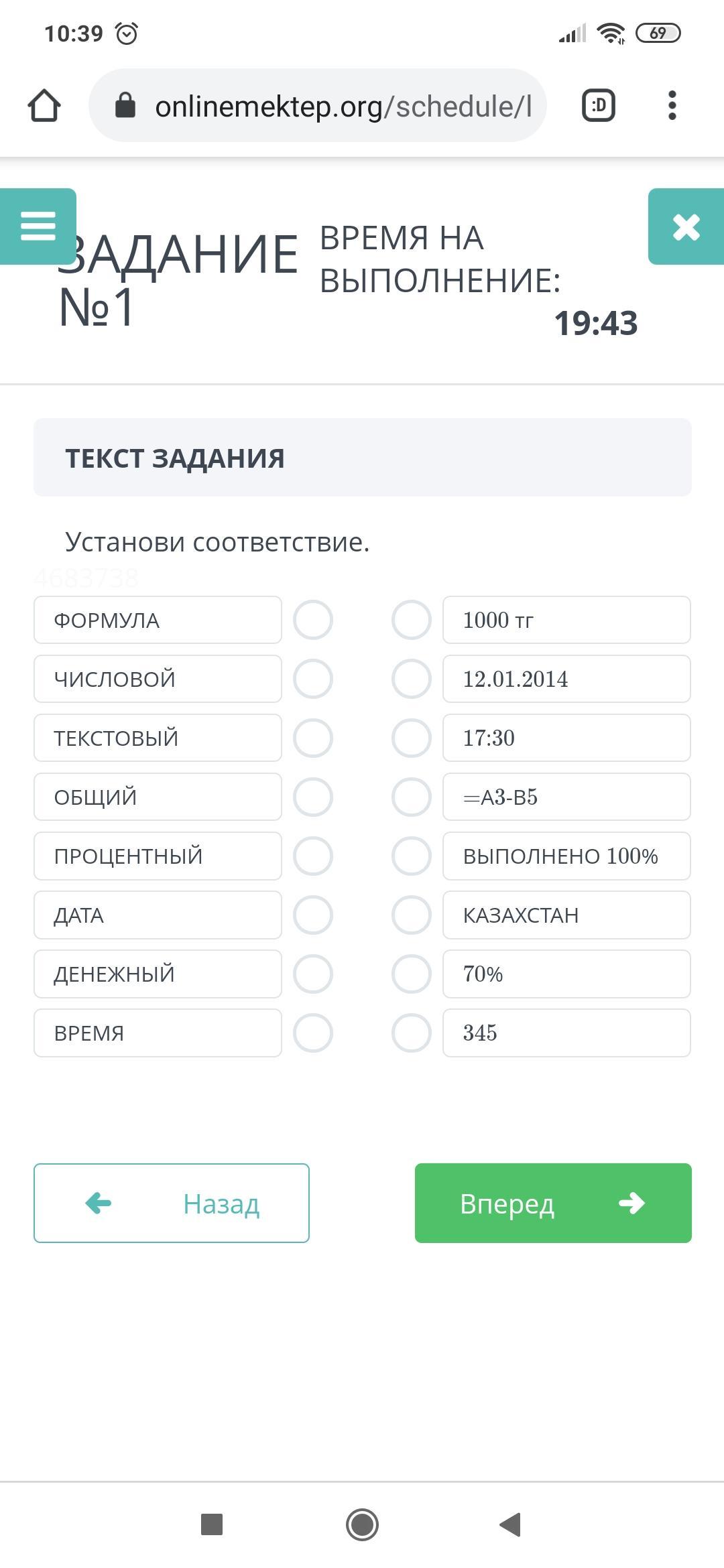
Task: Tap the Android recent apps square
Action: pos(212,1524)
